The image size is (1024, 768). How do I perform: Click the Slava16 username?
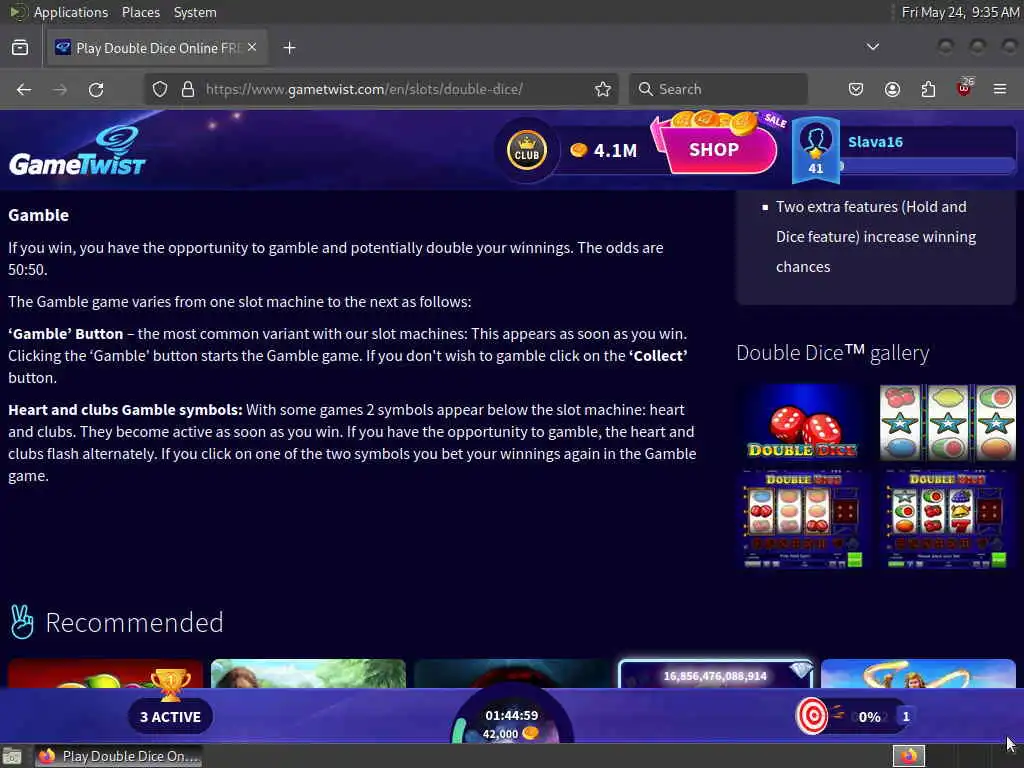coord(875,142)
